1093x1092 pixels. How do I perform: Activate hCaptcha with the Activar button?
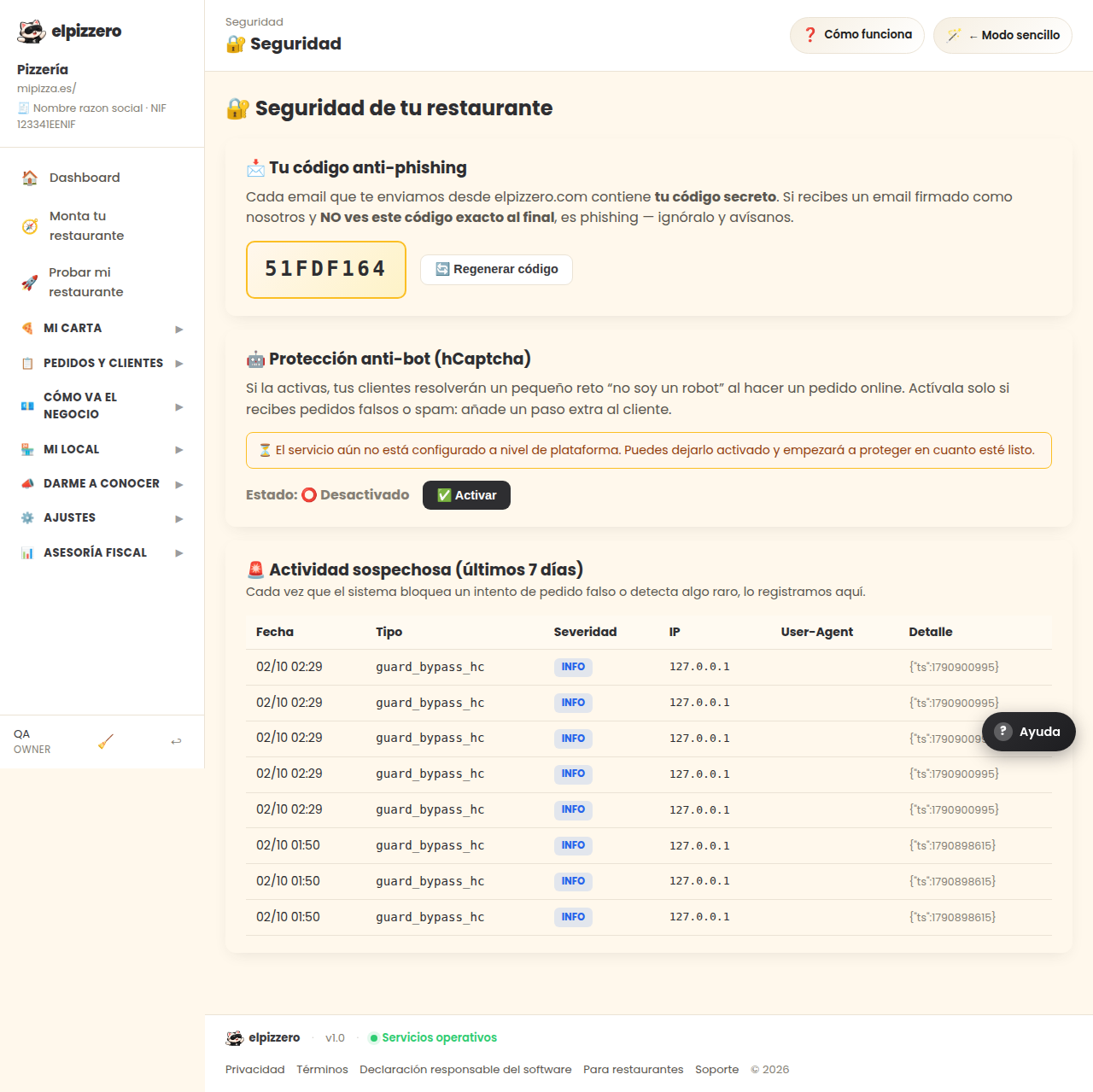466,495
